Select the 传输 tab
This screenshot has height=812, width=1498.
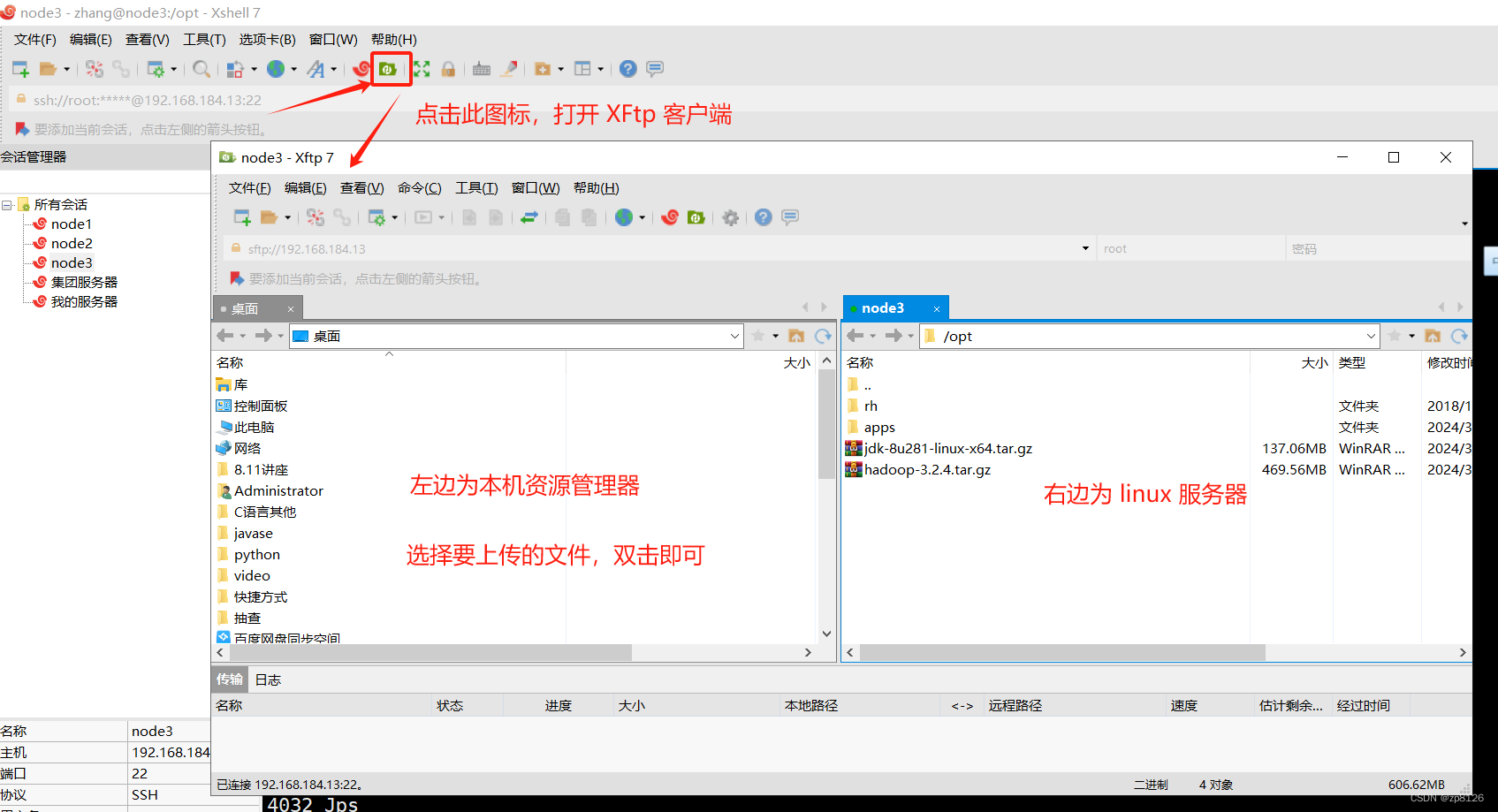(x=230, y=679)
